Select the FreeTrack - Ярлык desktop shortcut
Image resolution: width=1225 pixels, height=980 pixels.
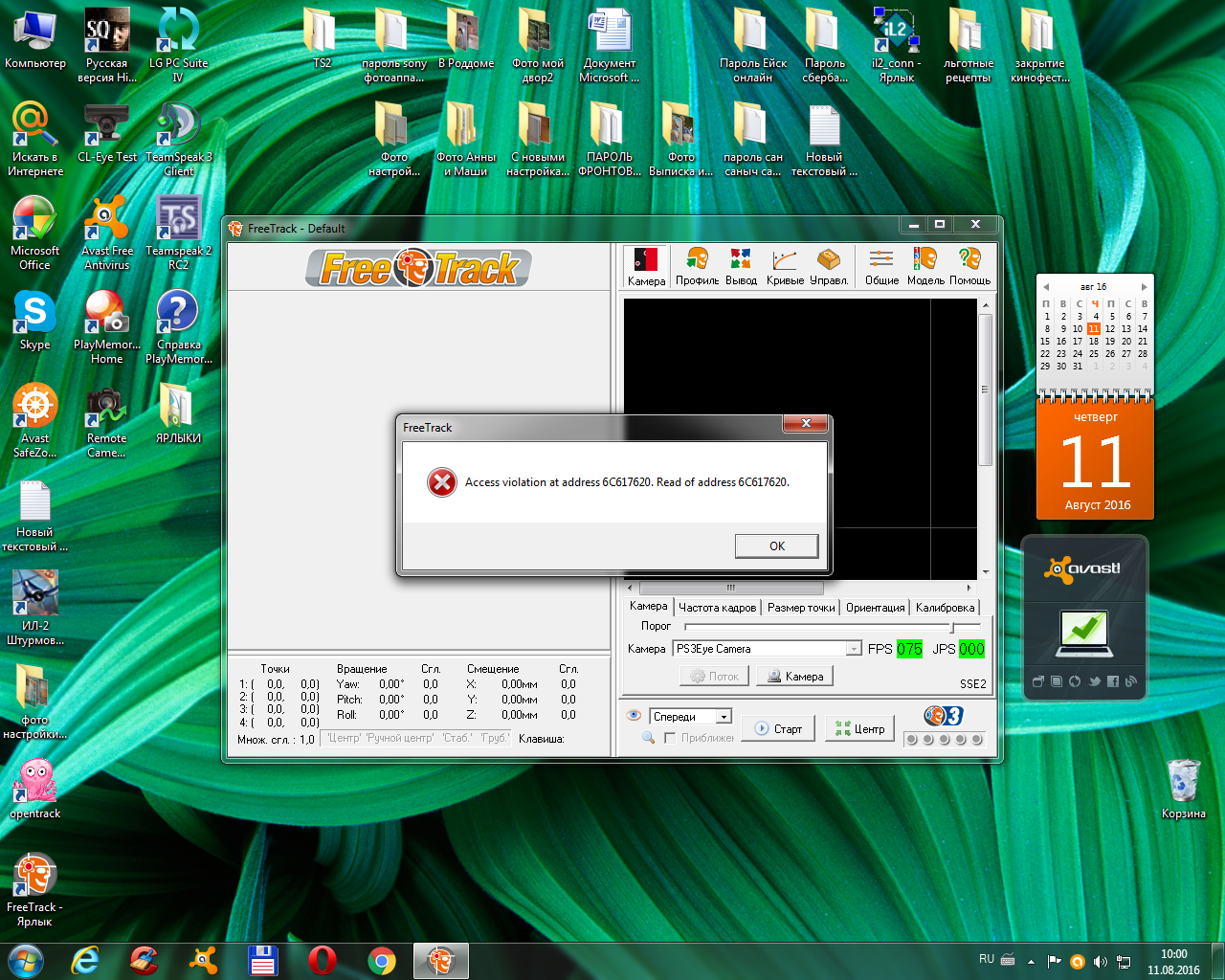tap(35, 889)
